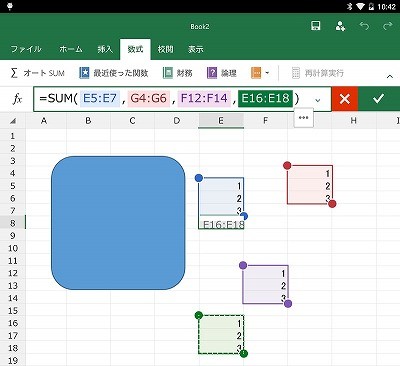
Task: Tap the ellipsis popup under formula bar
Action: tap(303, 118)
